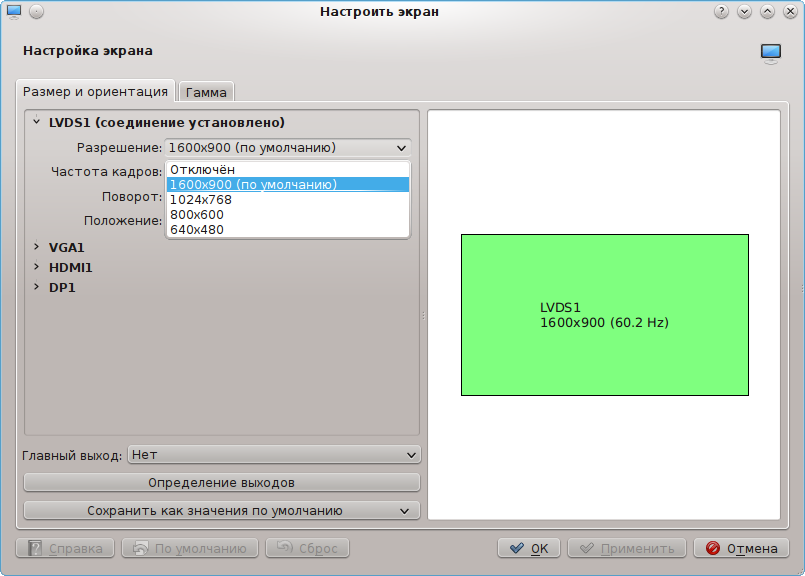Click the green LVDS1 screen preview
Image resolution: width=805 pixels, height=576 pixels.
coord(604,315)
